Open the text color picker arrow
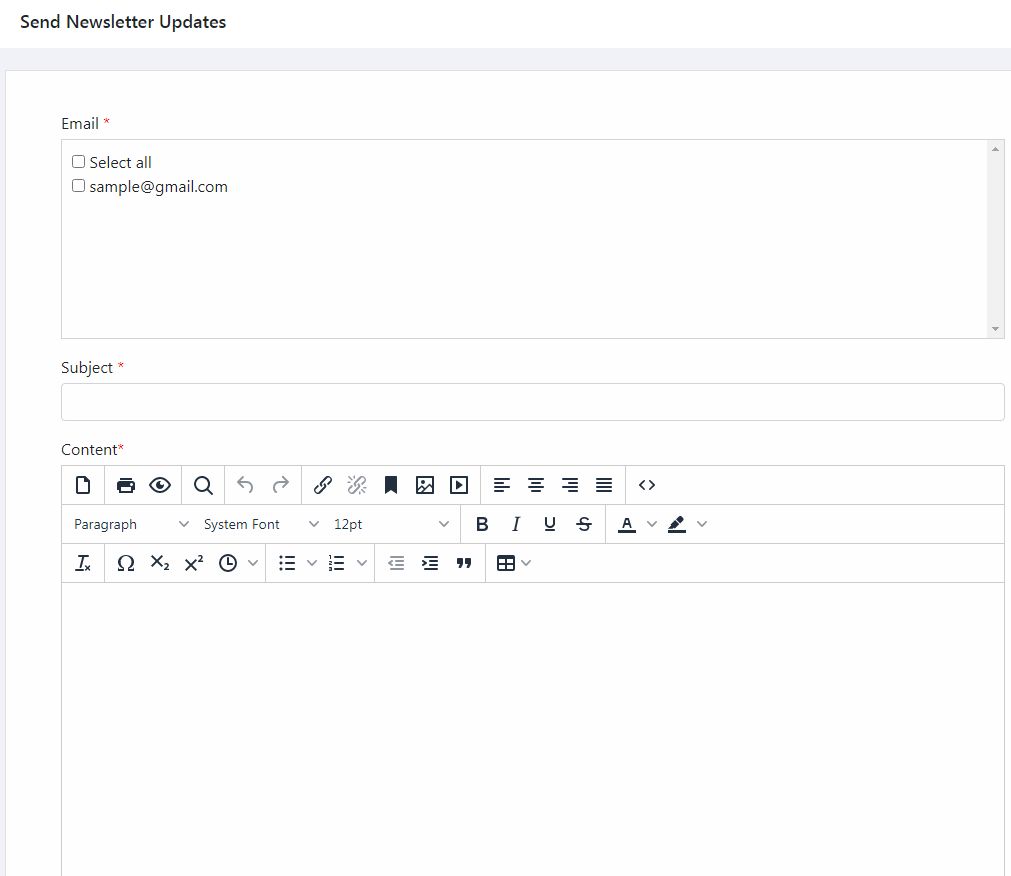The width and height of the screenshot is (1011, 876). (x=652, y=524)
